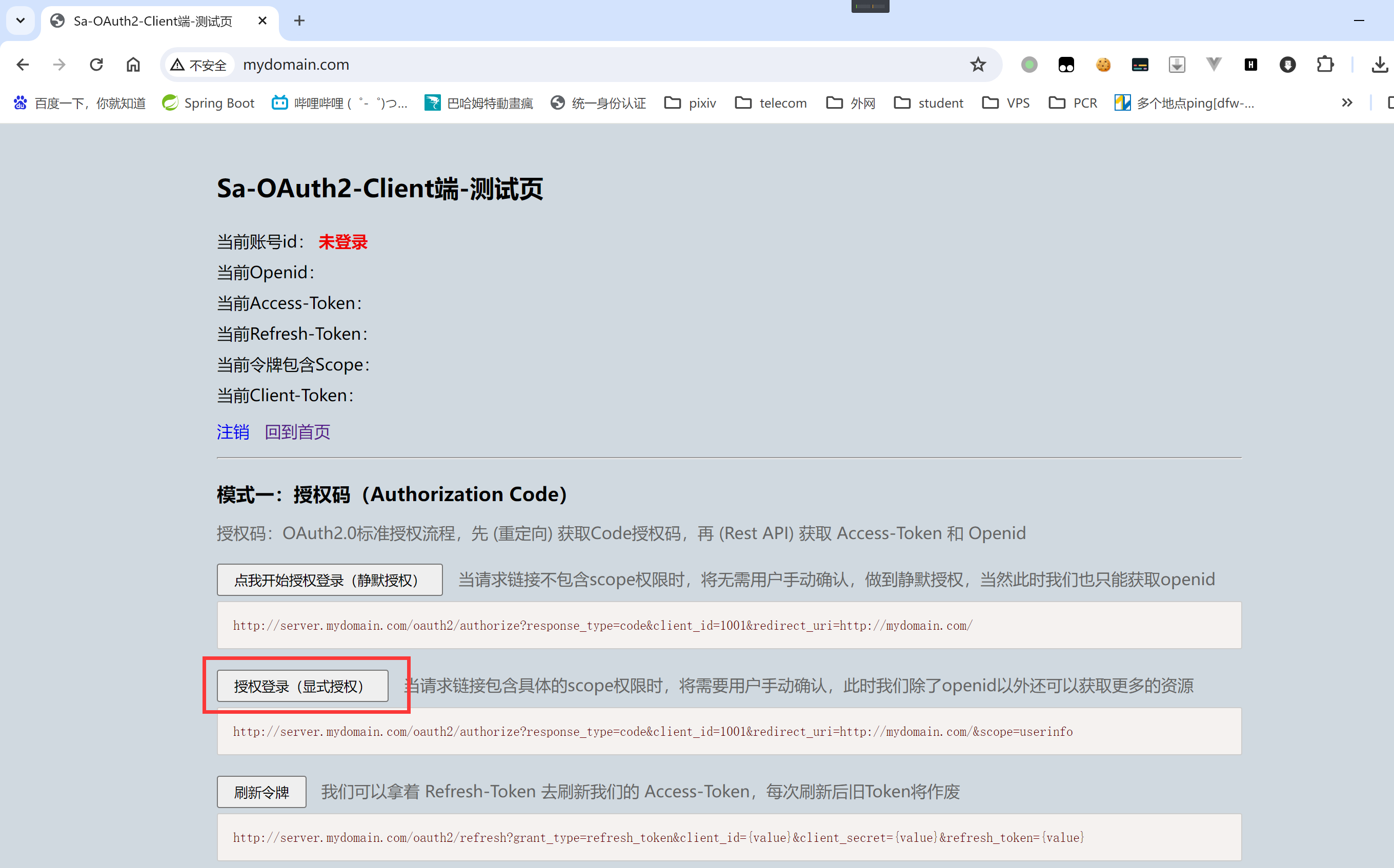The image size is (1394, 868).
Task: Open the pixiv bookmark folder
Action: [x=690, y=104]
